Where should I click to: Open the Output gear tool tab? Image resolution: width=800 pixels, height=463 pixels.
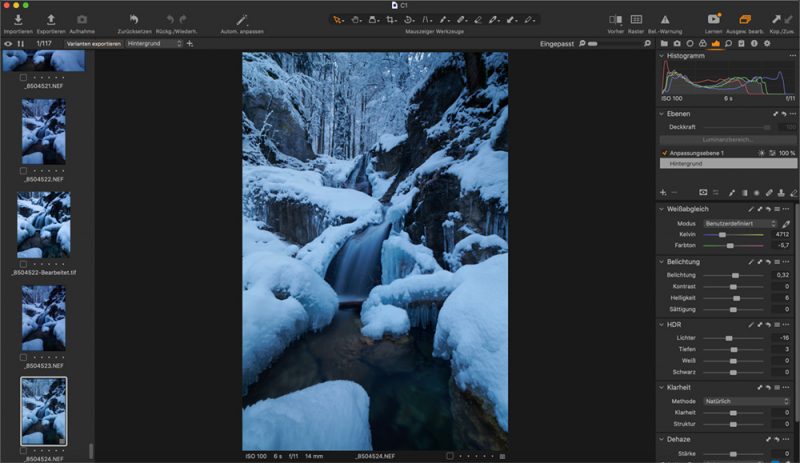coord(767,44)
